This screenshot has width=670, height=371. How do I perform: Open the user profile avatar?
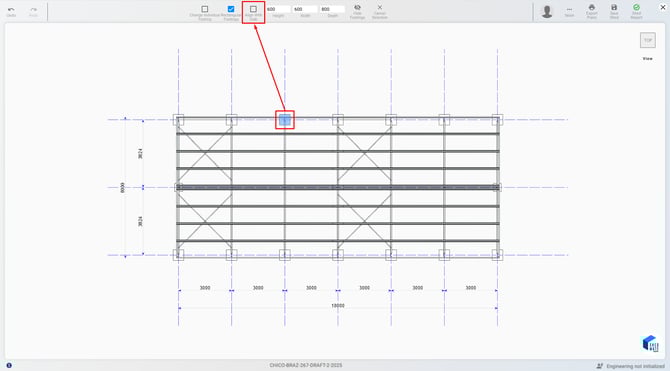click(547, 12)
